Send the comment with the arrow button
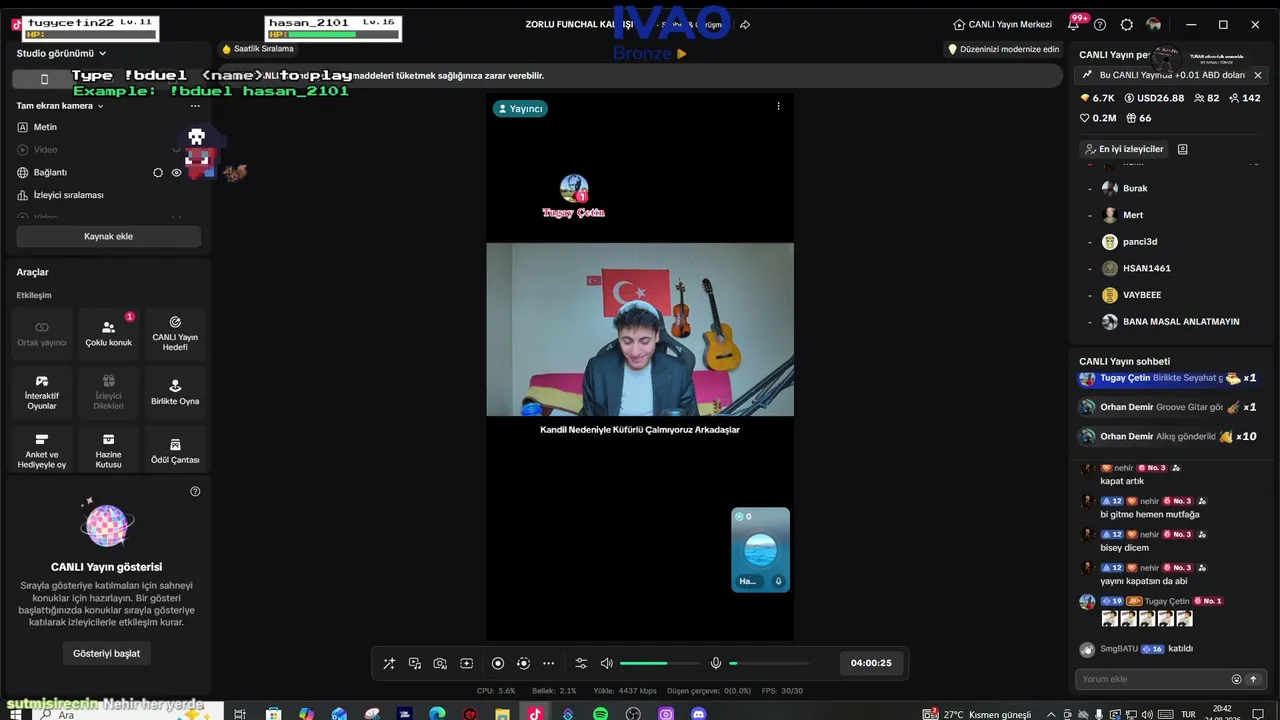The height and width of the screenshot is (720, 1280). click(x=1253, y=679)
